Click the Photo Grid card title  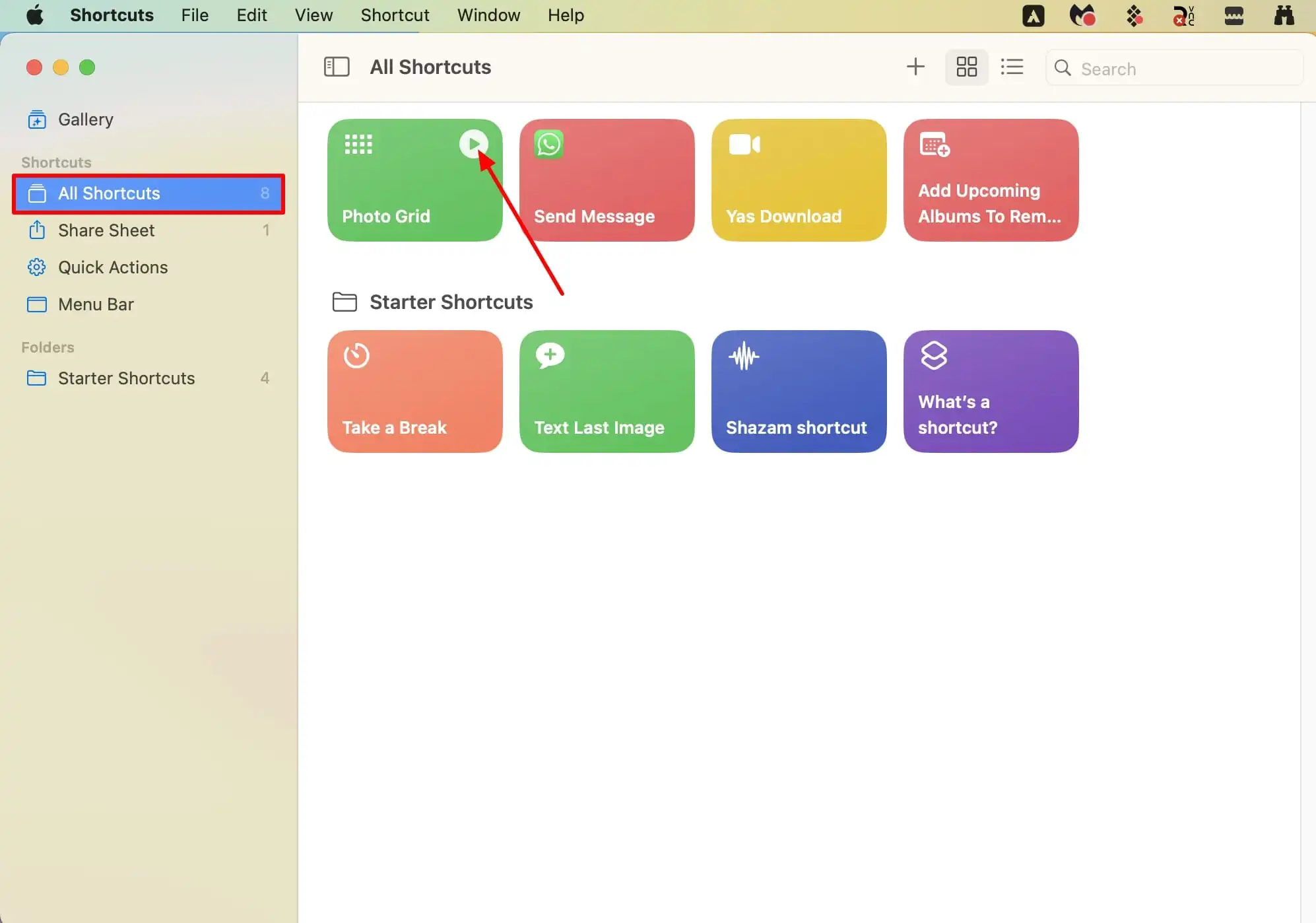click(386, 217)
